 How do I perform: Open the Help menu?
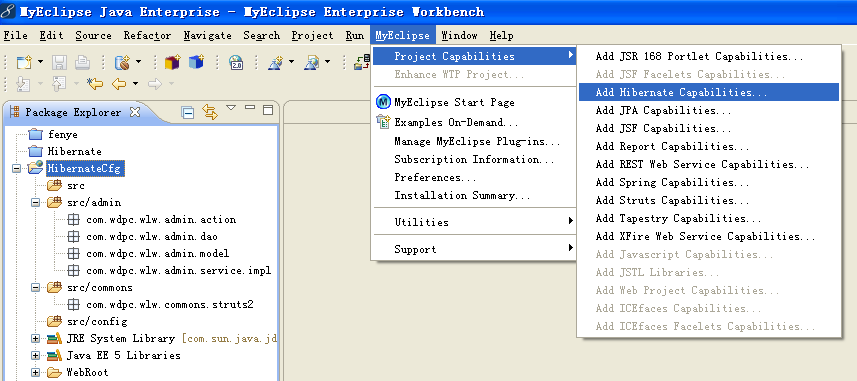click(501, 36)
